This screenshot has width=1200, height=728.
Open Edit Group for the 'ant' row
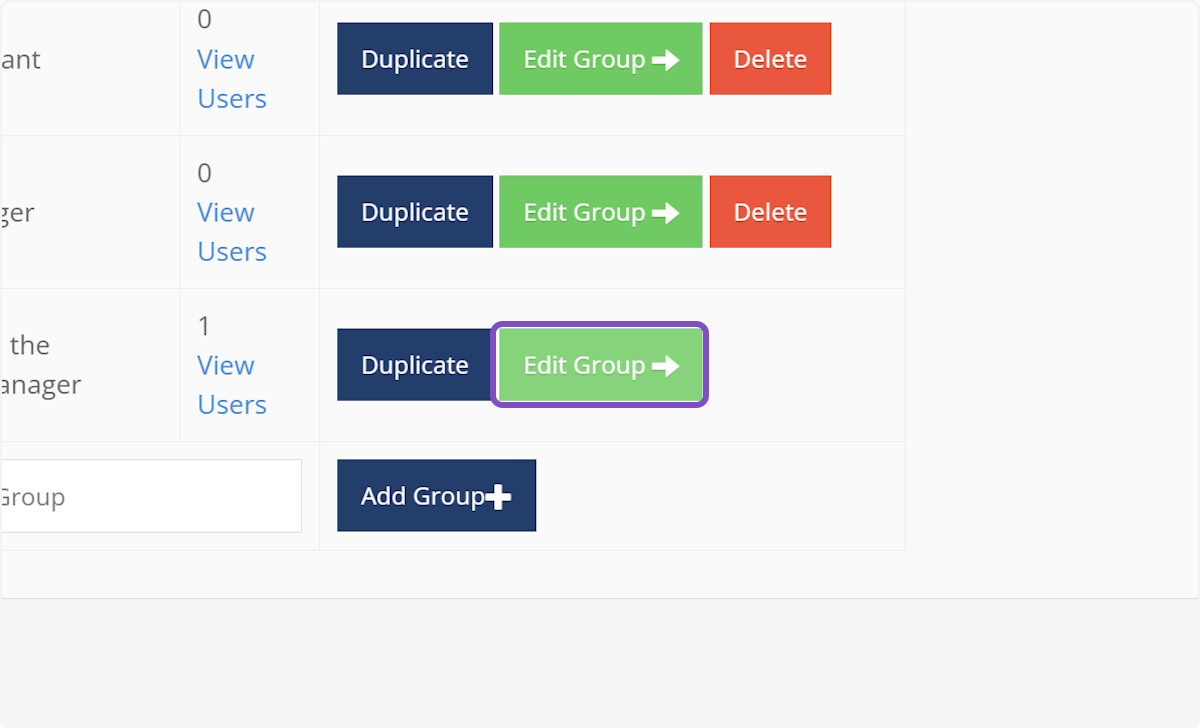click(x=584, y=59)
